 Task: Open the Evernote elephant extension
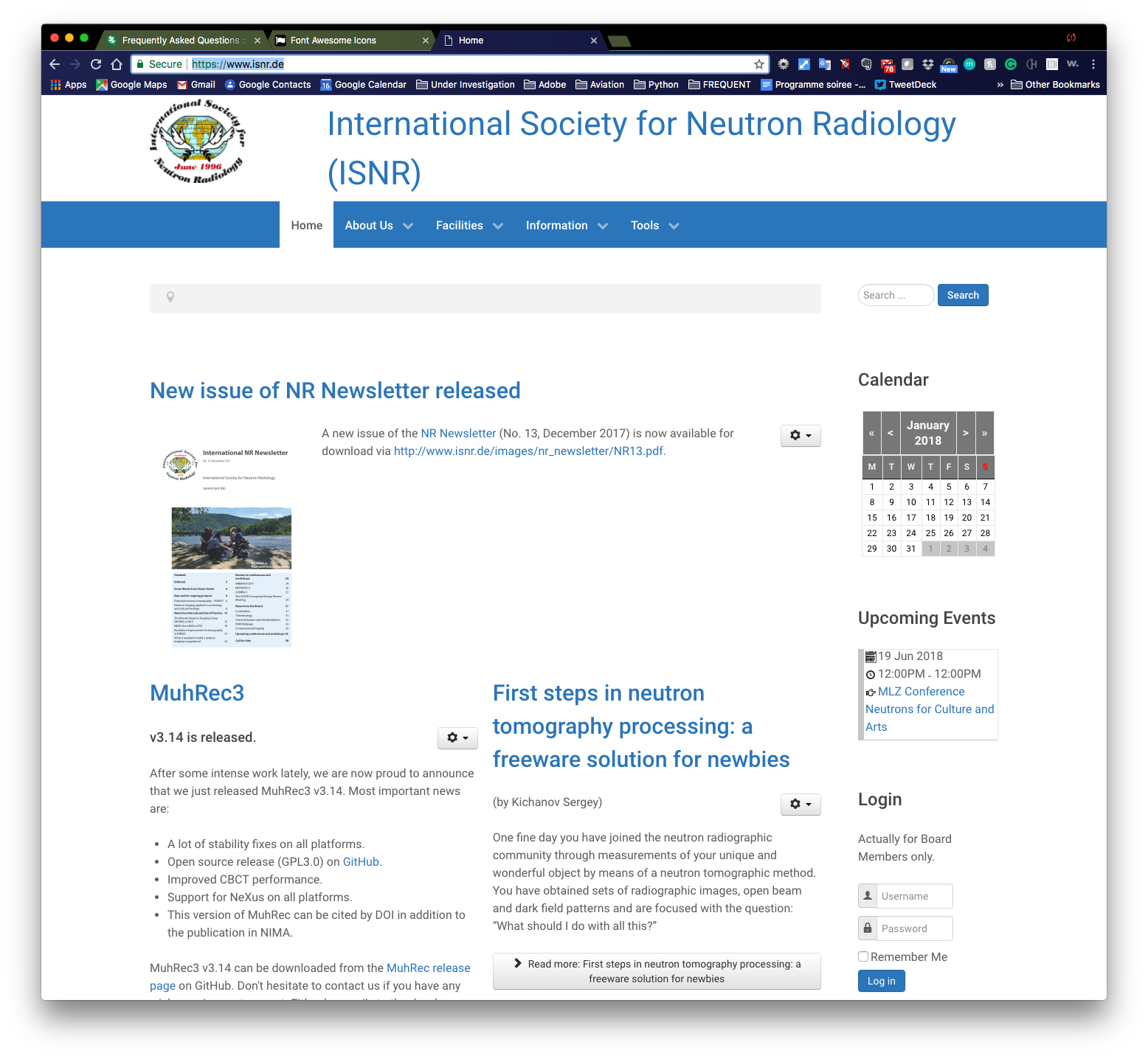click(866, 64)
